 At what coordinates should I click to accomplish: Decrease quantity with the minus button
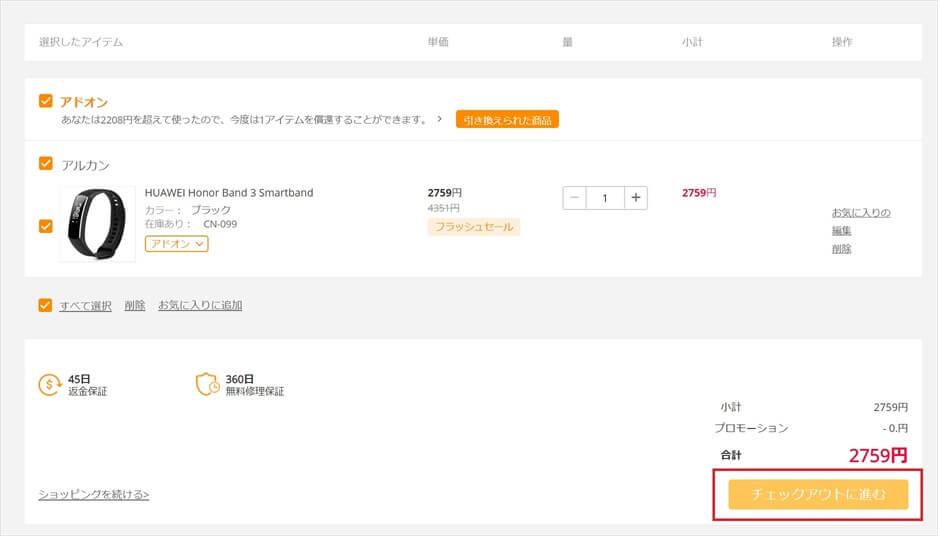pos(574,198)
